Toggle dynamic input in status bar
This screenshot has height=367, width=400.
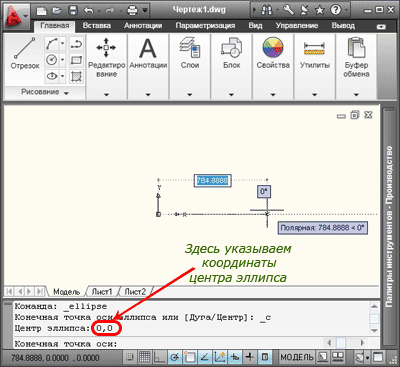pyautogui.click(x=235, y=357)
